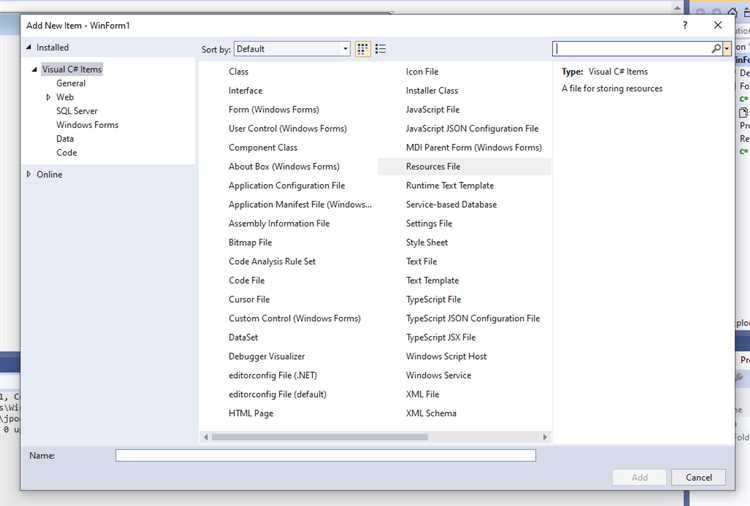Viewport: 750px width, 506px height.
Task: Select Visual C# Items tree node
Action: click(72, 69)
